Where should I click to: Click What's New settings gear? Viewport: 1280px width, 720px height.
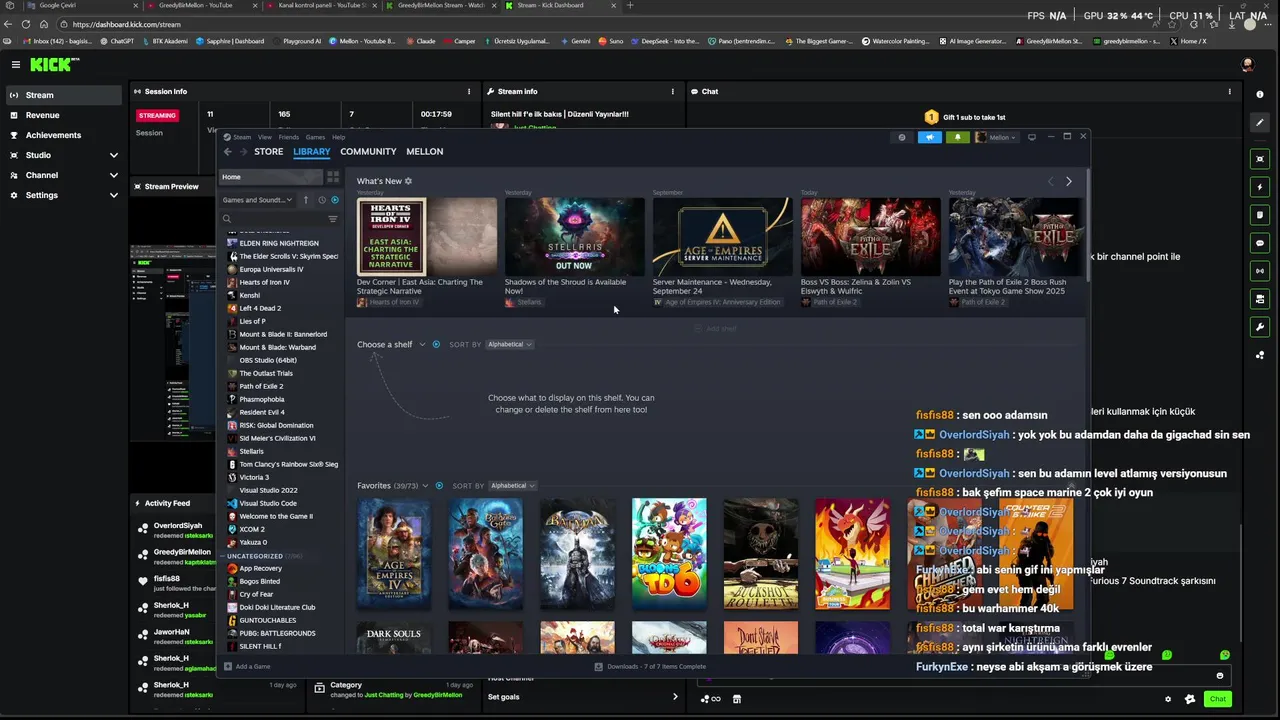click(408, 181)
